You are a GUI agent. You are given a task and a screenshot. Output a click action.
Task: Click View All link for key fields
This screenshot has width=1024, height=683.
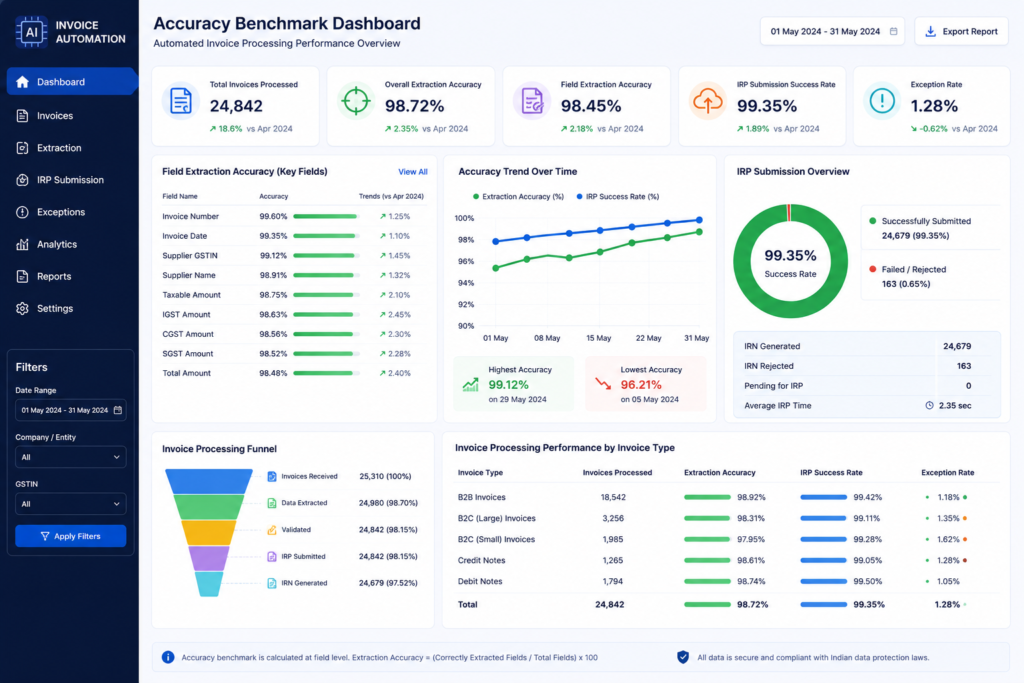[413, 172]
